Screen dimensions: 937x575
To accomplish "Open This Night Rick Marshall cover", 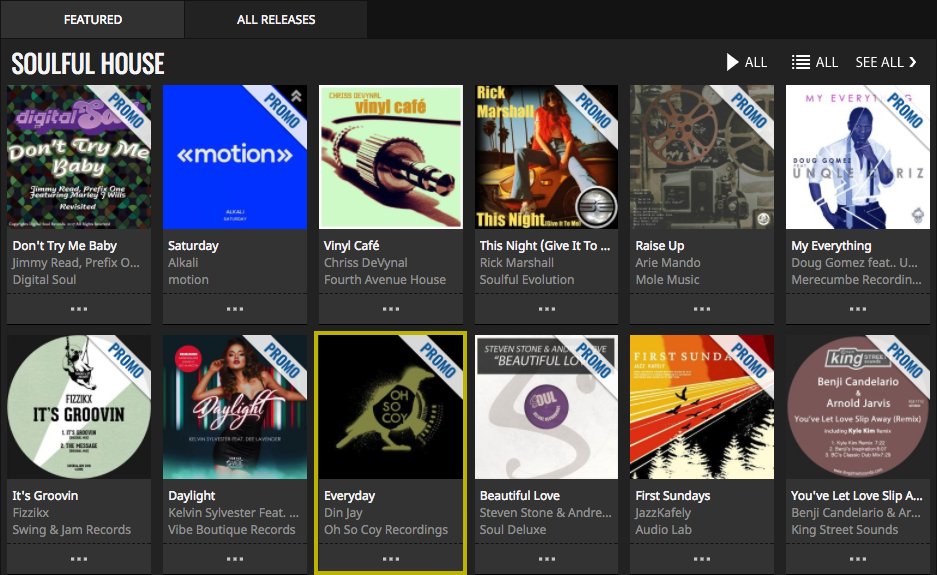I will coord(546,157).
